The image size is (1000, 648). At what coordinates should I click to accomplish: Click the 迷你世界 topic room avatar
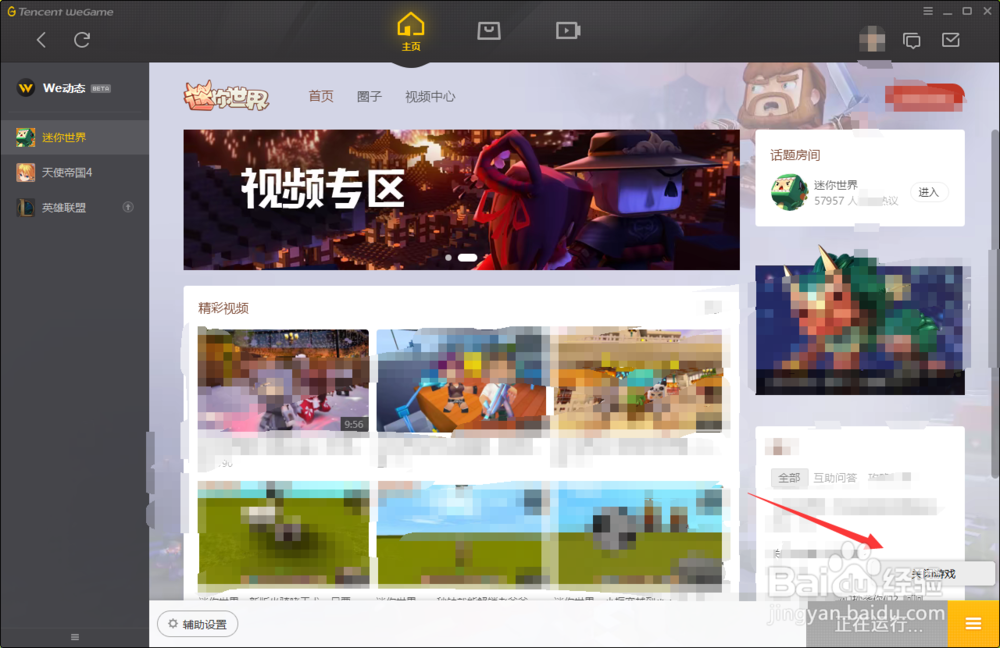(790, 192)
